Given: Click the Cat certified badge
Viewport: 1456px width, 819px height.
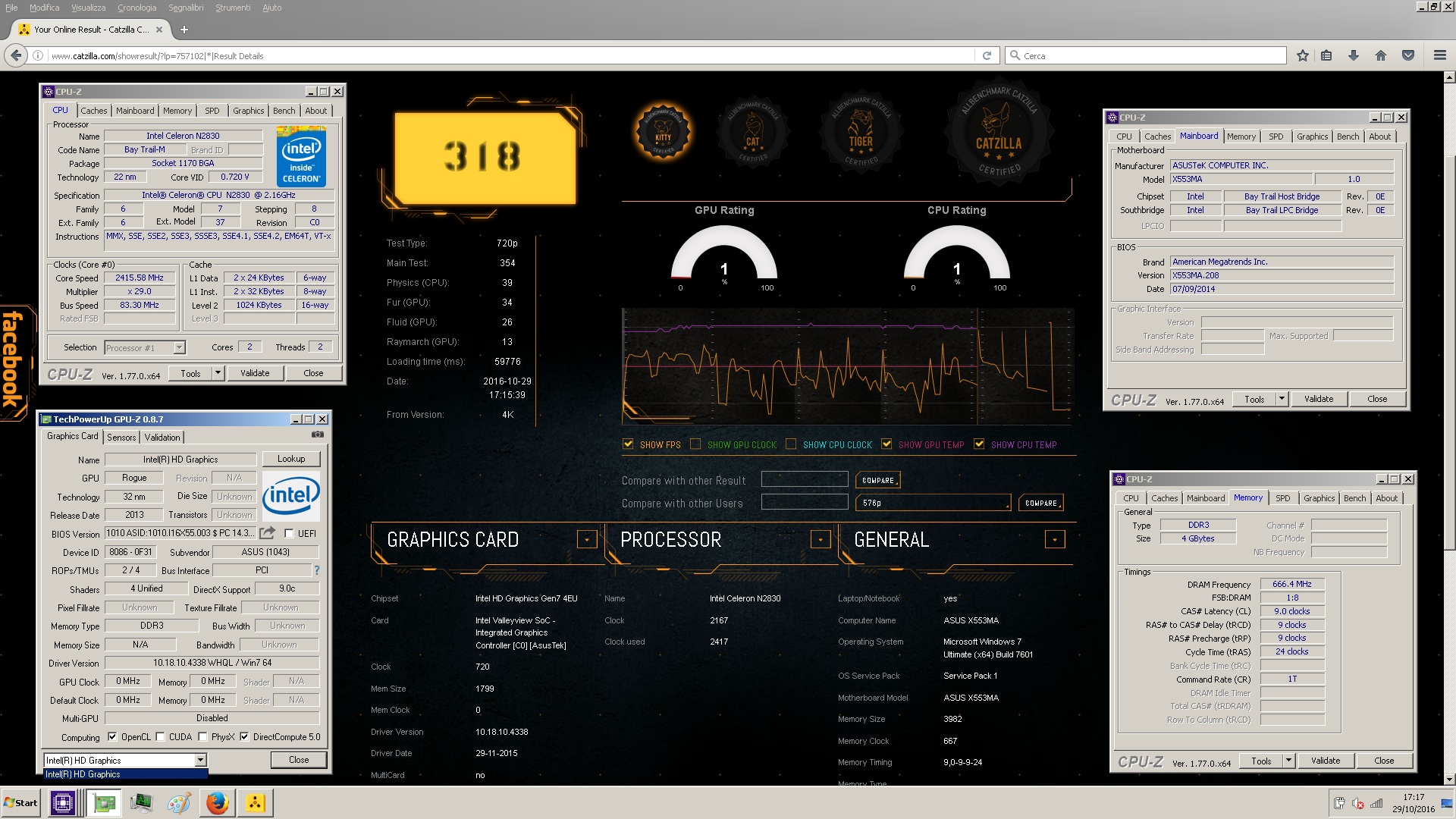Looking at the screenshot, I should [752, 133].
